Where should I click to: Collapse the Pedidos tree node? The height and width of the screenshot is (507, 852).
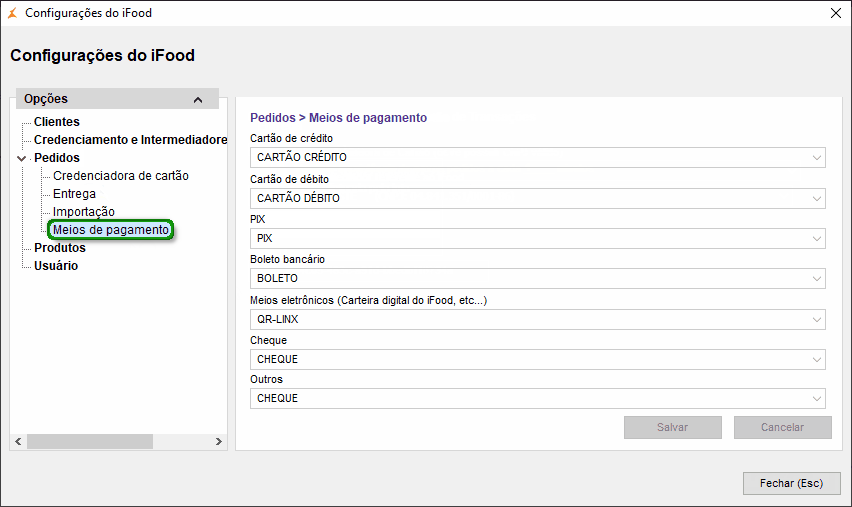[22, 158]
